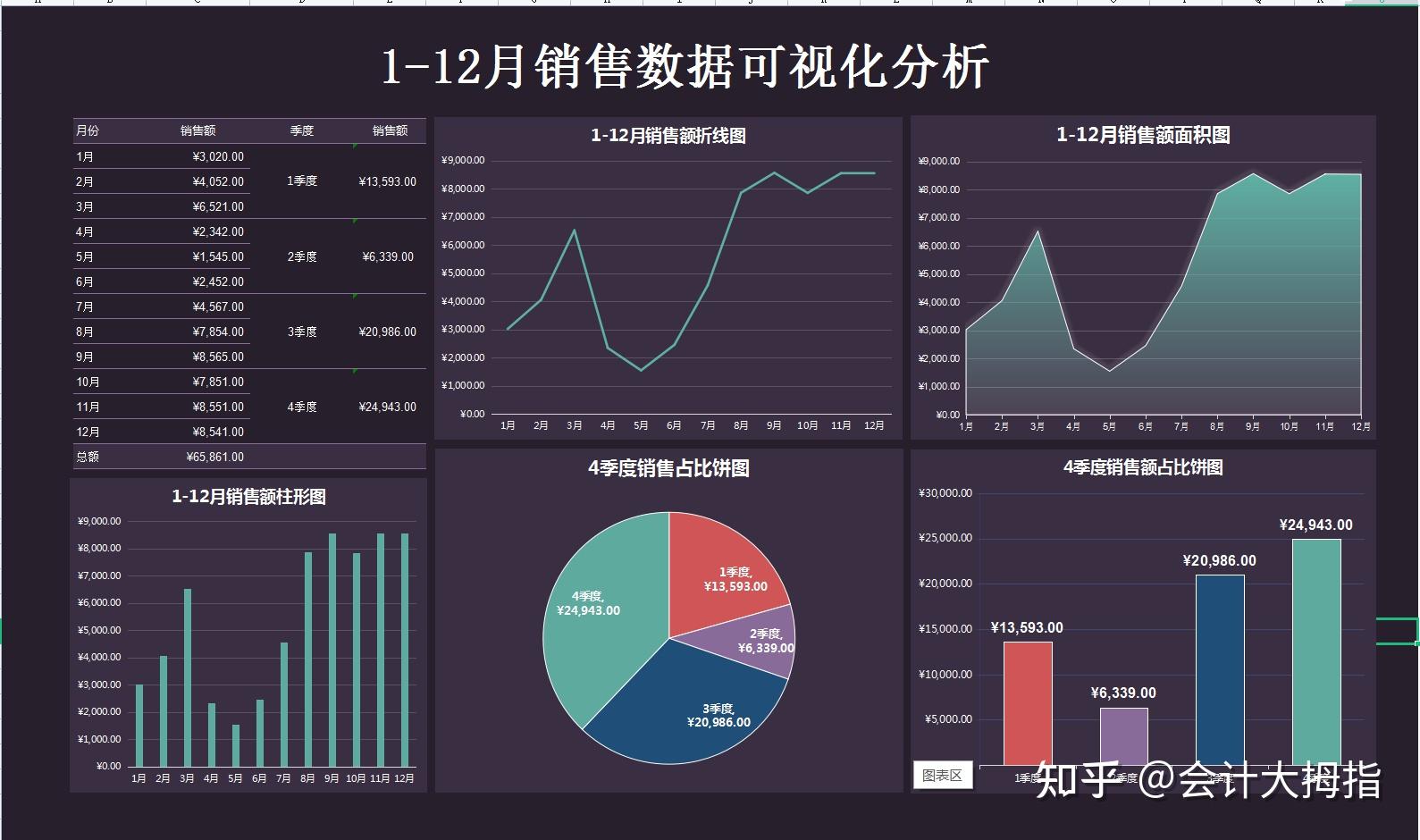Select the ¥24,943.00 data label above the green bar
Screen dimensions: 1420x840
1315,525
